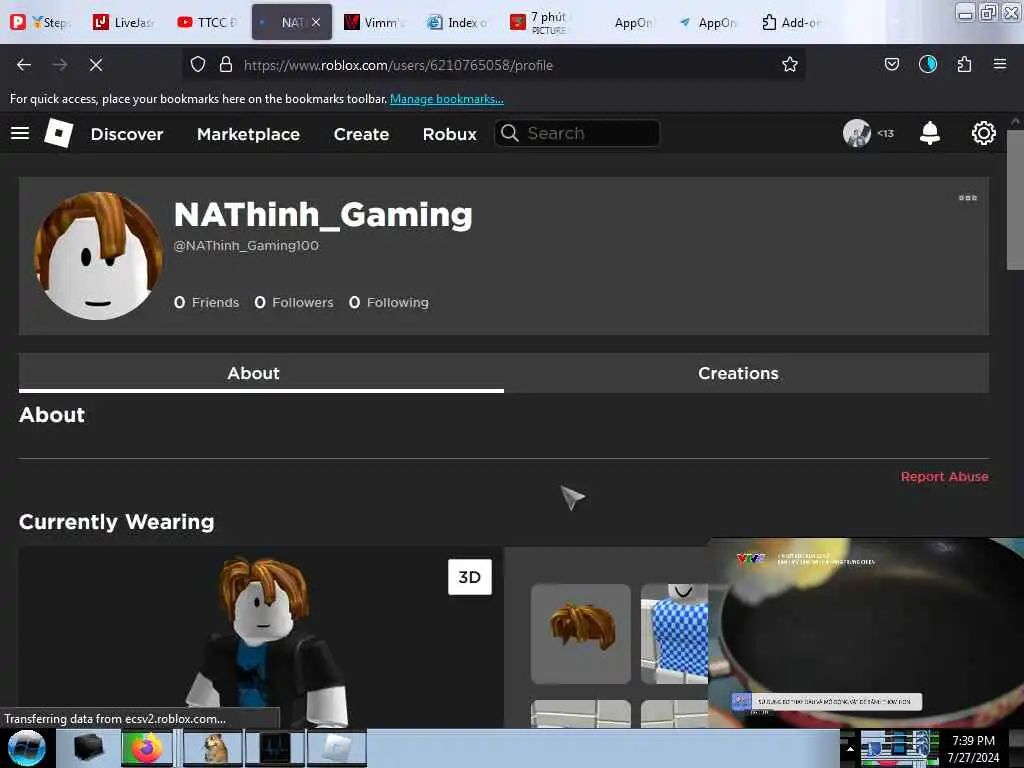Open Create in Roblox navbar

coord(361,134)
